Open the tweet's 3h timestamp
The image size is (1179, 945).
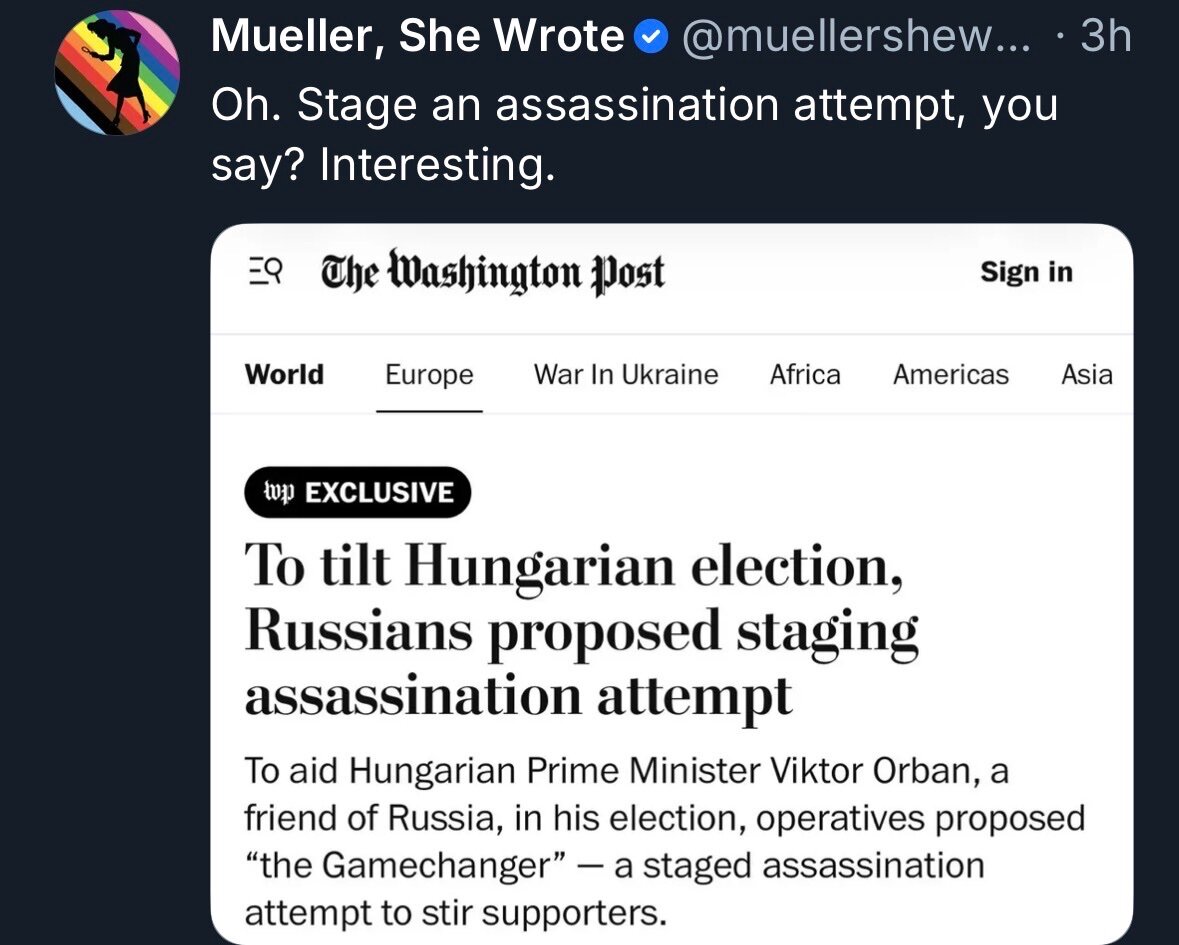(1105, 38)
